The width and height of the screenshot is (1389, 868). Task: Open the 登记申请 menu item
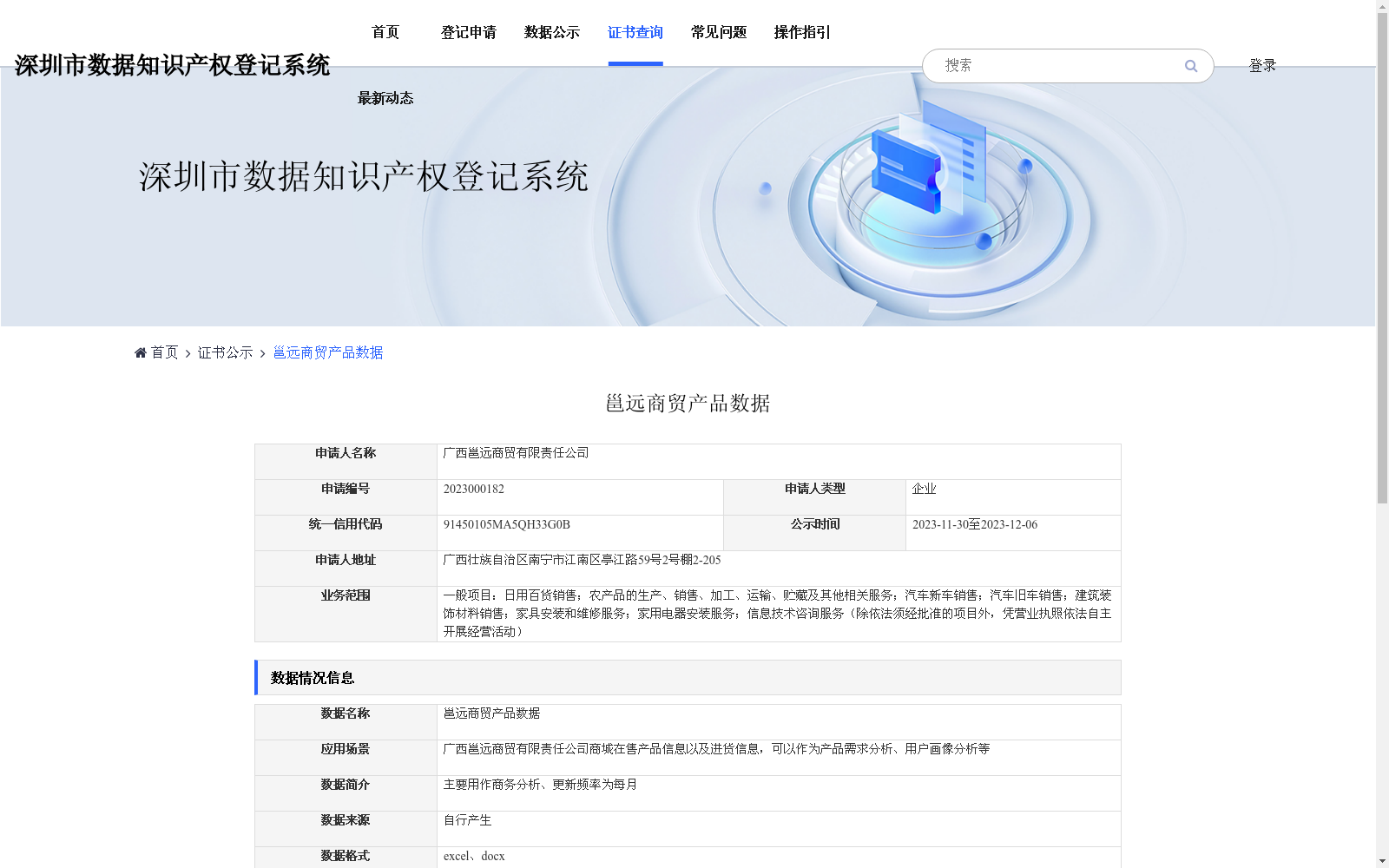(469, 32)
